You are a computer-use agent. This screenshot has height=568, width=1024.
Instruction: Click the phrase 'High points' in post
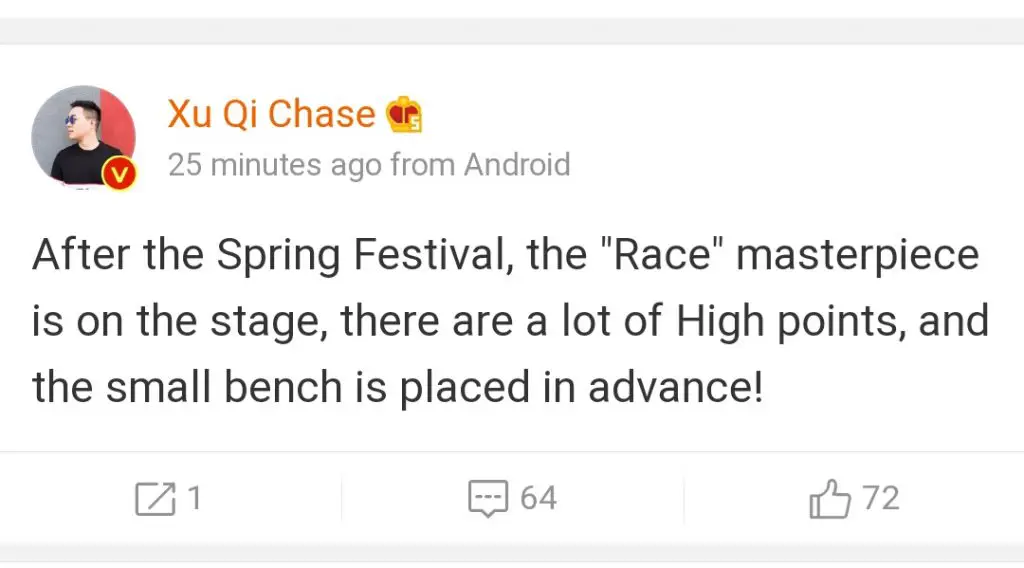[792, 321]
